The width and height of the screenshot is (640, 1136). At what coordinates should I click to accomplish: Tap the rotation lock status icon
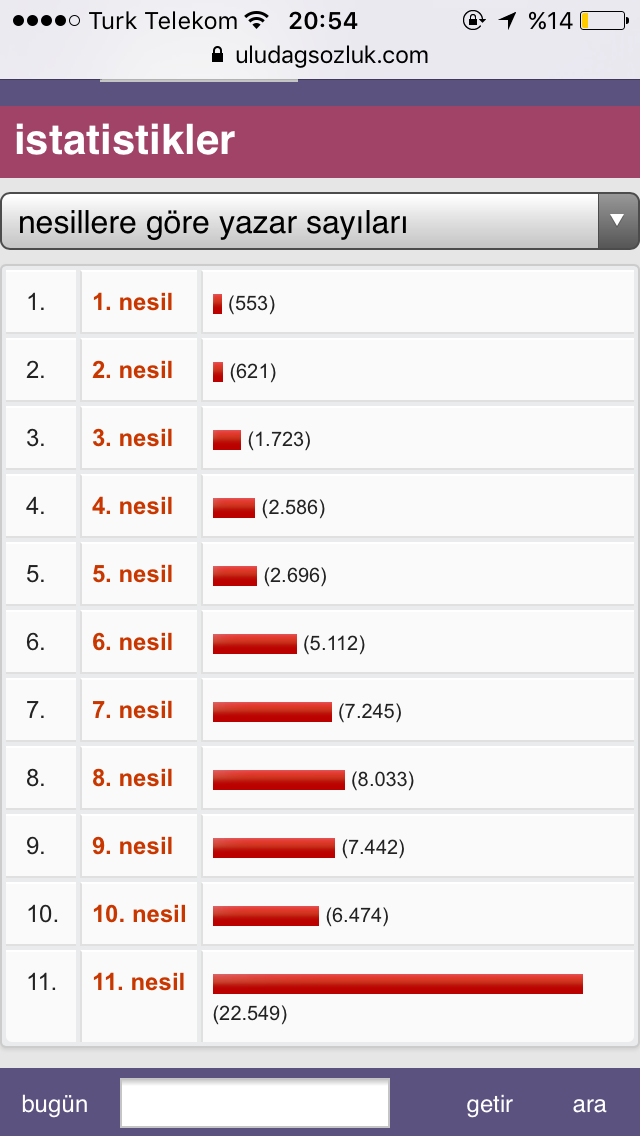473,21
